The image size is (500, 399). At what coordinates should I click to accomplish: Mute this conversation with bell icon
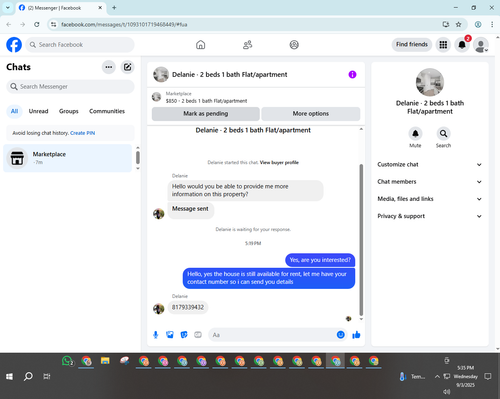tap(415, 134)
